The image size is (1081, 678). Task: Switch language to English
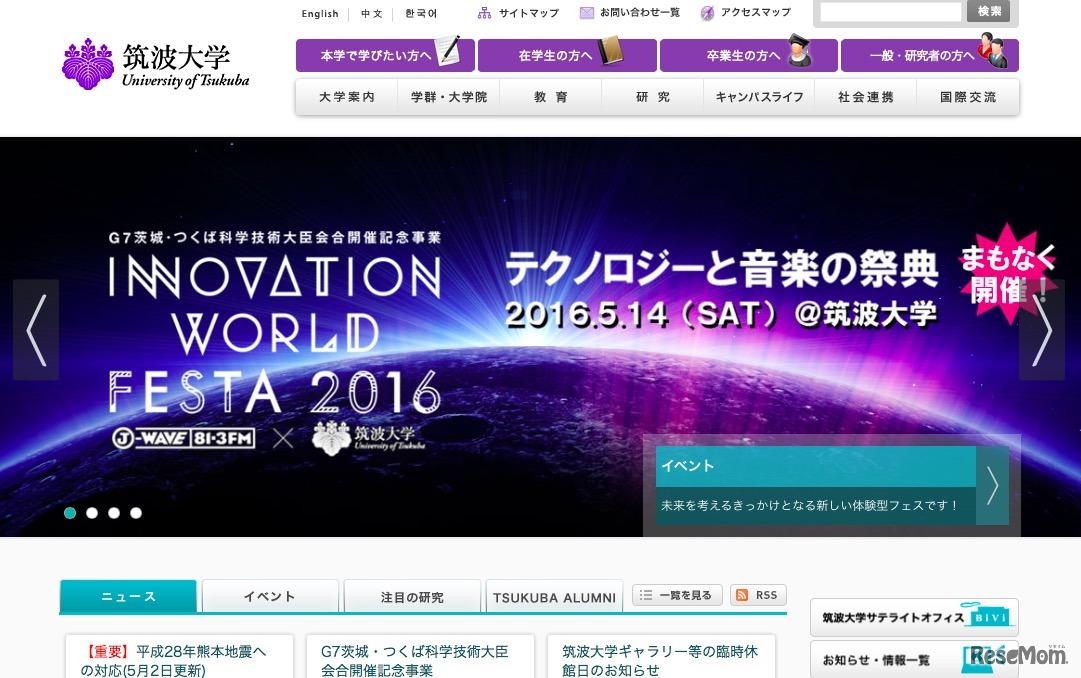(320, 14)
